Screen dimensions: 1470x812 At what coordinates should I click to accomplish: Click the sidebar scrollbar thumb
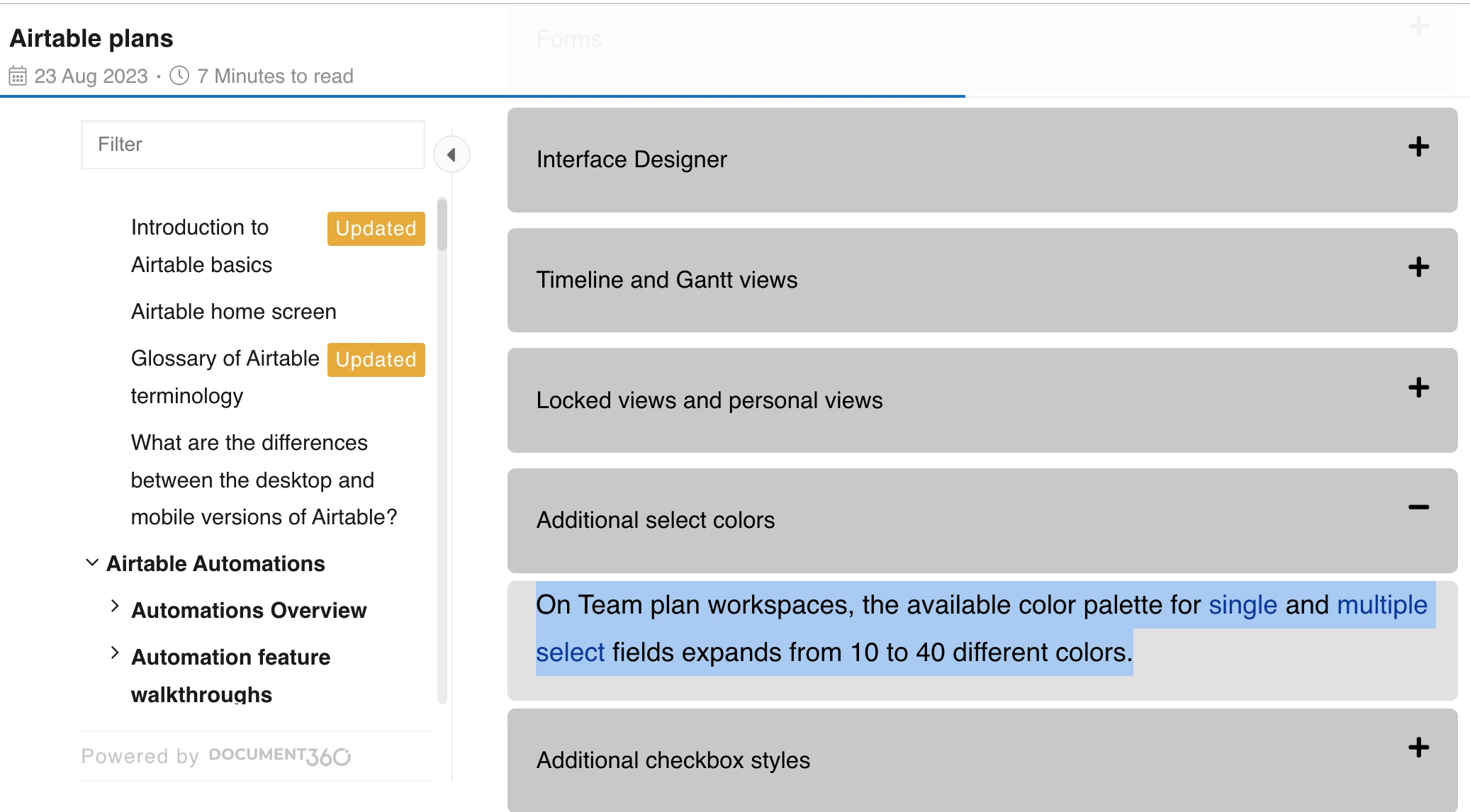tap(442, 225)
